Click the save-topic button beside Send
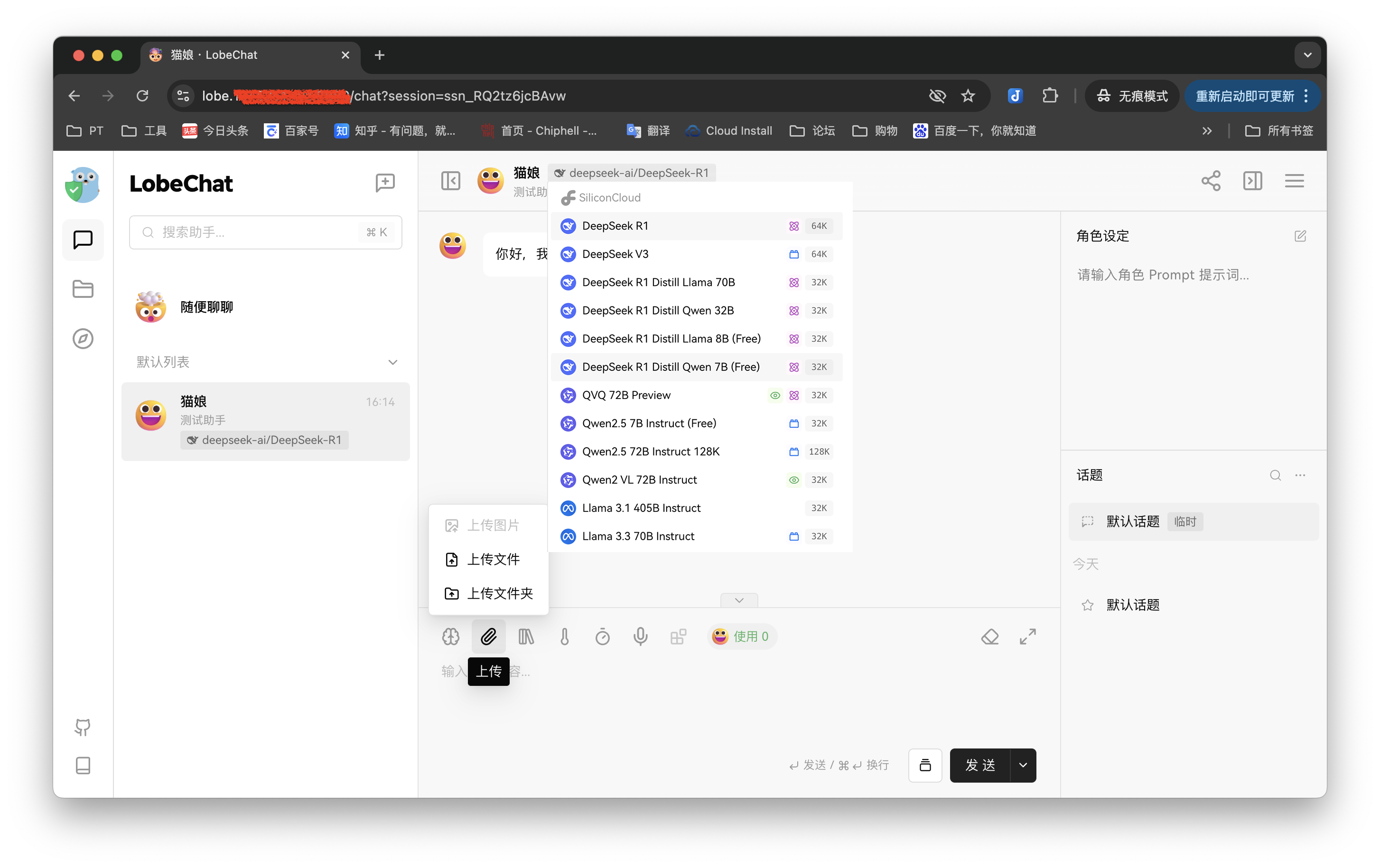This screenshot has width=1380, height=868. [x=925, y=766]
